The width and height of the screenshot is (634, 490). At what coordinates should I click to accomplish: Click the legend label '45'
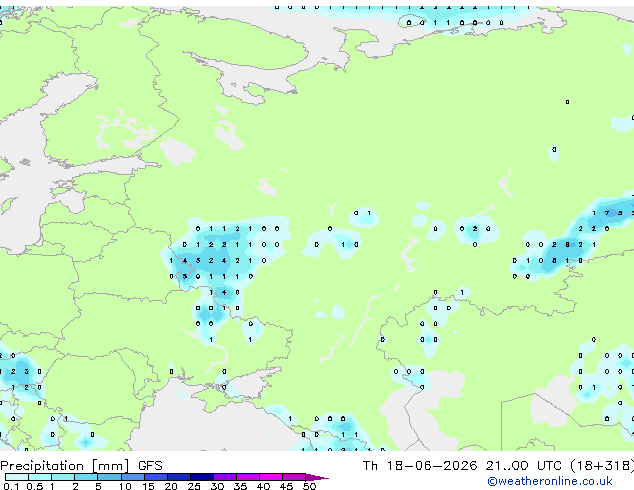tap(286, 486)
